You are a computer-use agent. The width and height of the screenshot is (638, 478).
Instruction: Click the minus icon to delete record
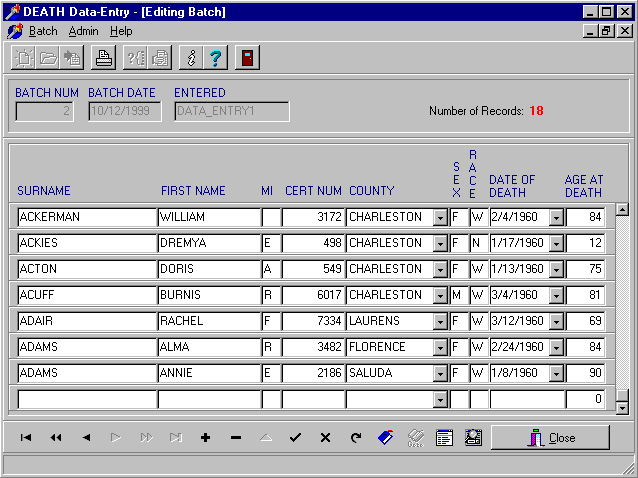pyautogui.click(x=236, y=438)
